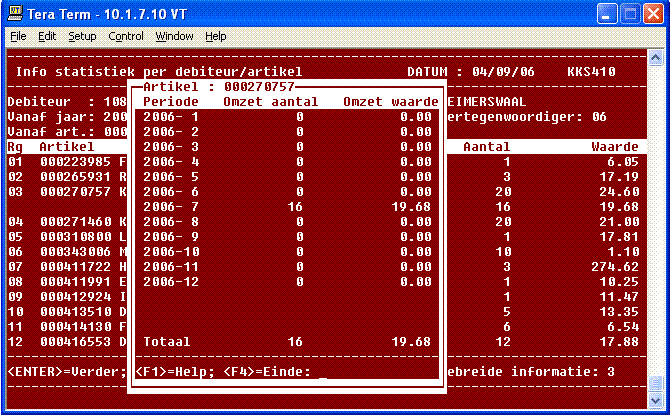The width and height of the screenshot is (671, 415).
Task: Open the Setup menu
Action: tap(82, 36)
